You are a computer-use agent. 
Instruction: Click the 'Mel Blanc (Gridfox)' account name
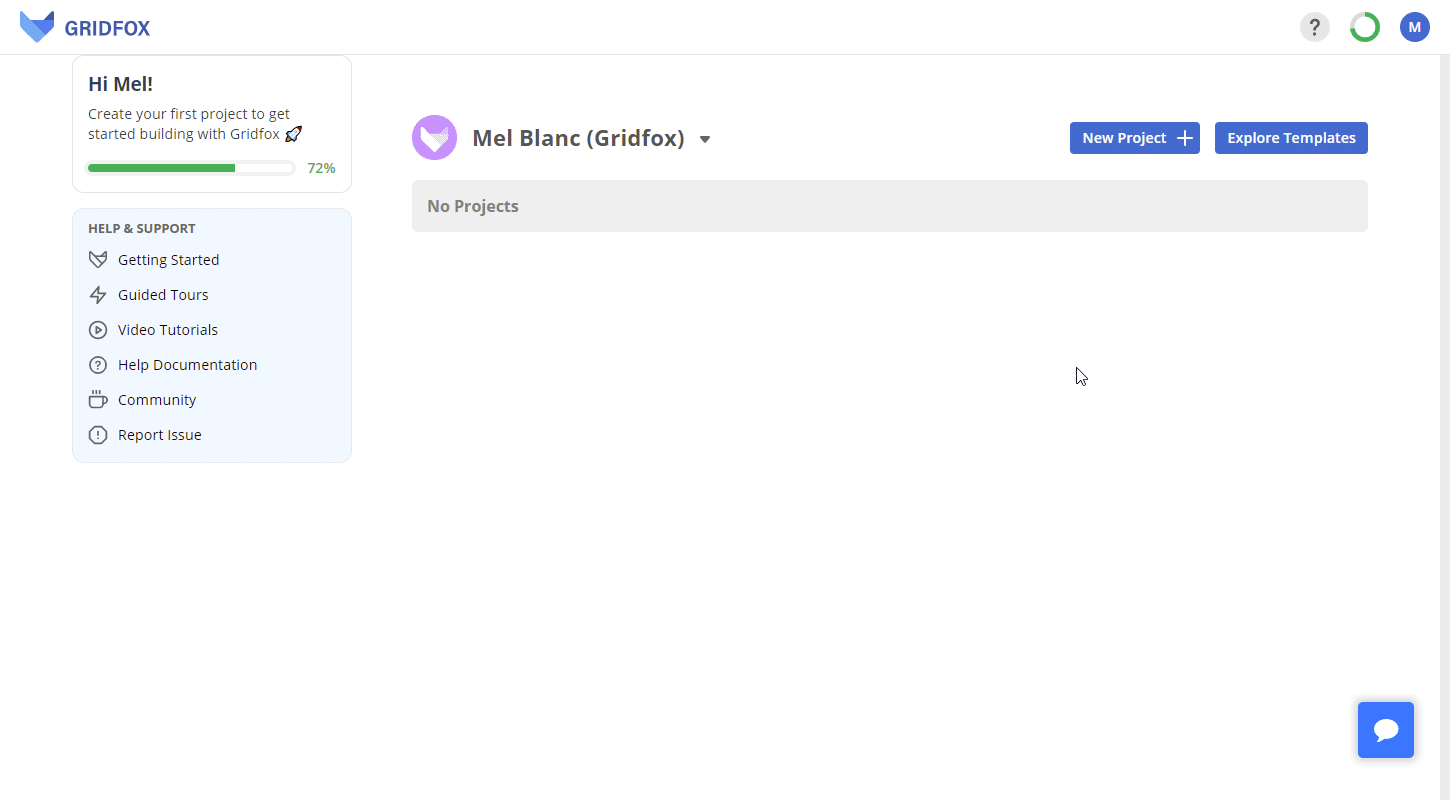coord(578,138)
